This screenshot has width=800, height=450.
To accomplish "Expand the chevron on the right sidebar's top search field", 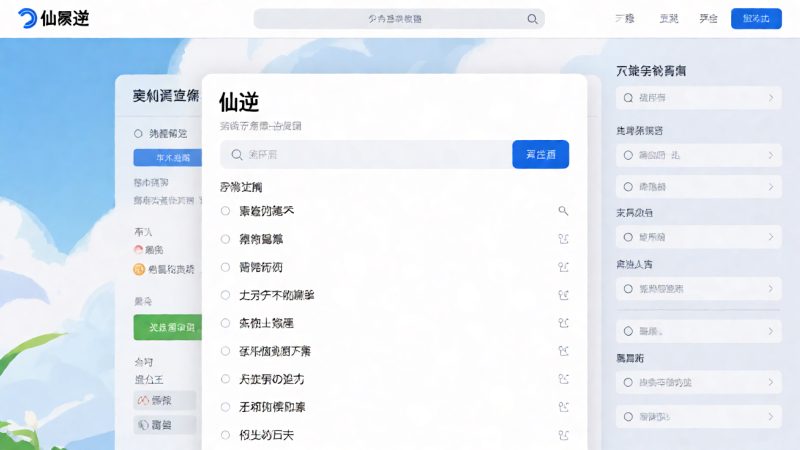I will point(771,98).
